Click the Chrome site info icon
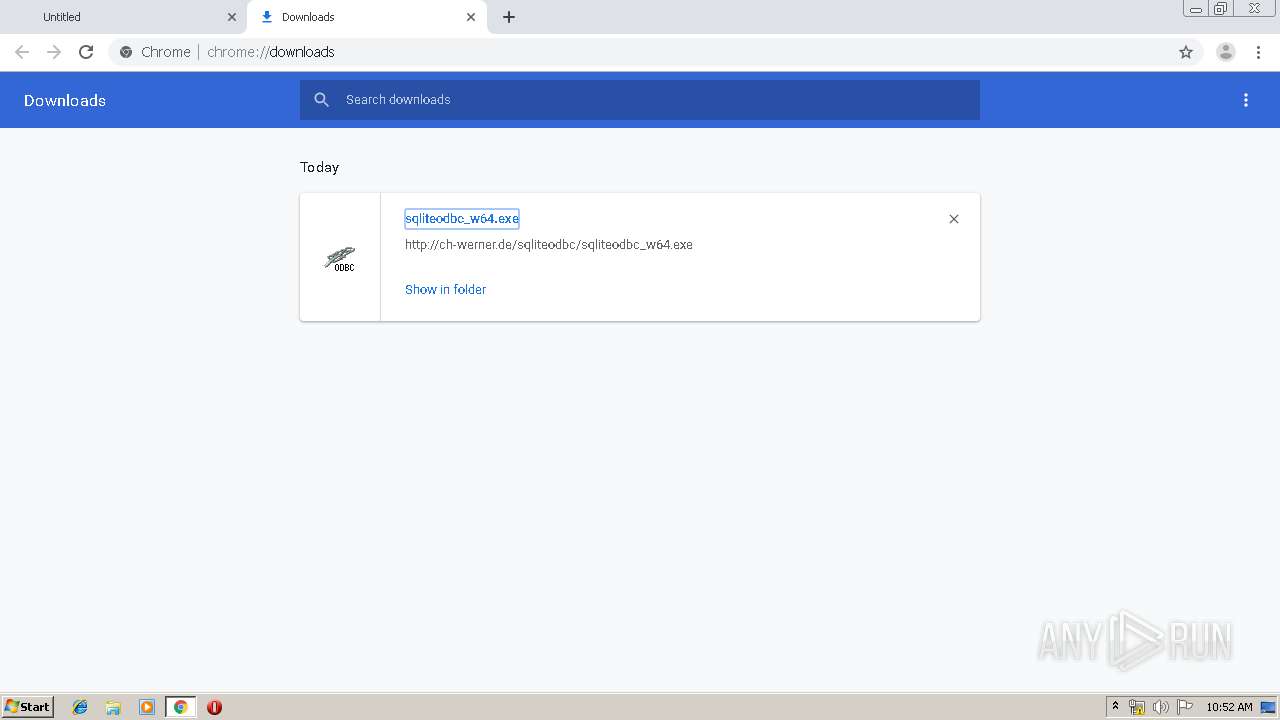The width and height of the screenshot is (1280, 720). [x=126, y=52]
